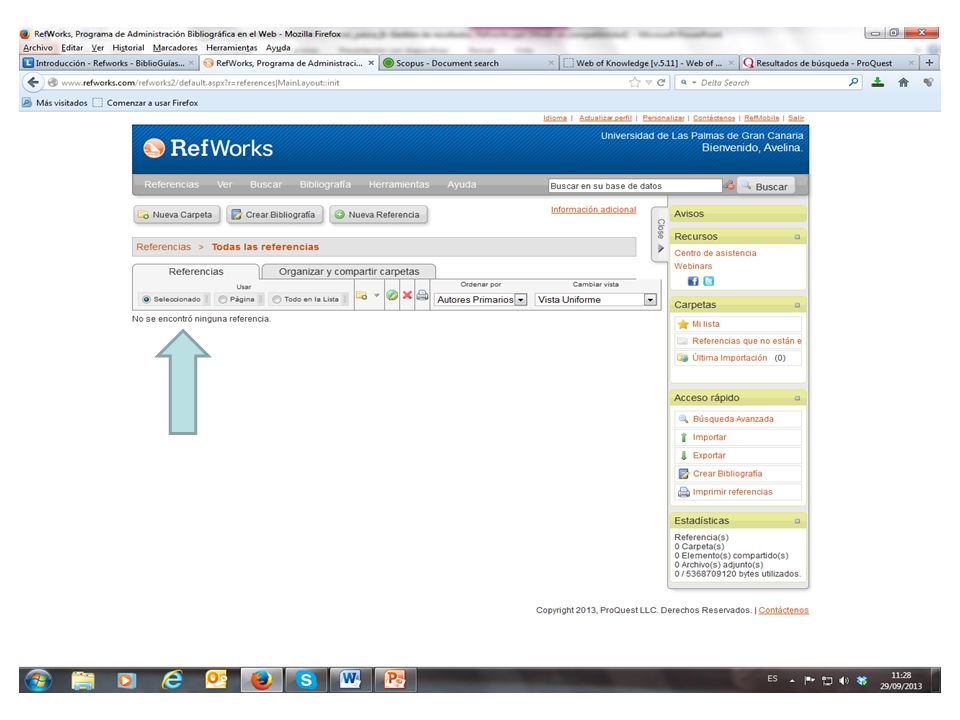Viewport: 960px width, 720px height.
Task: Select the Seleccionado radio option
Action: tap(146, 299)
